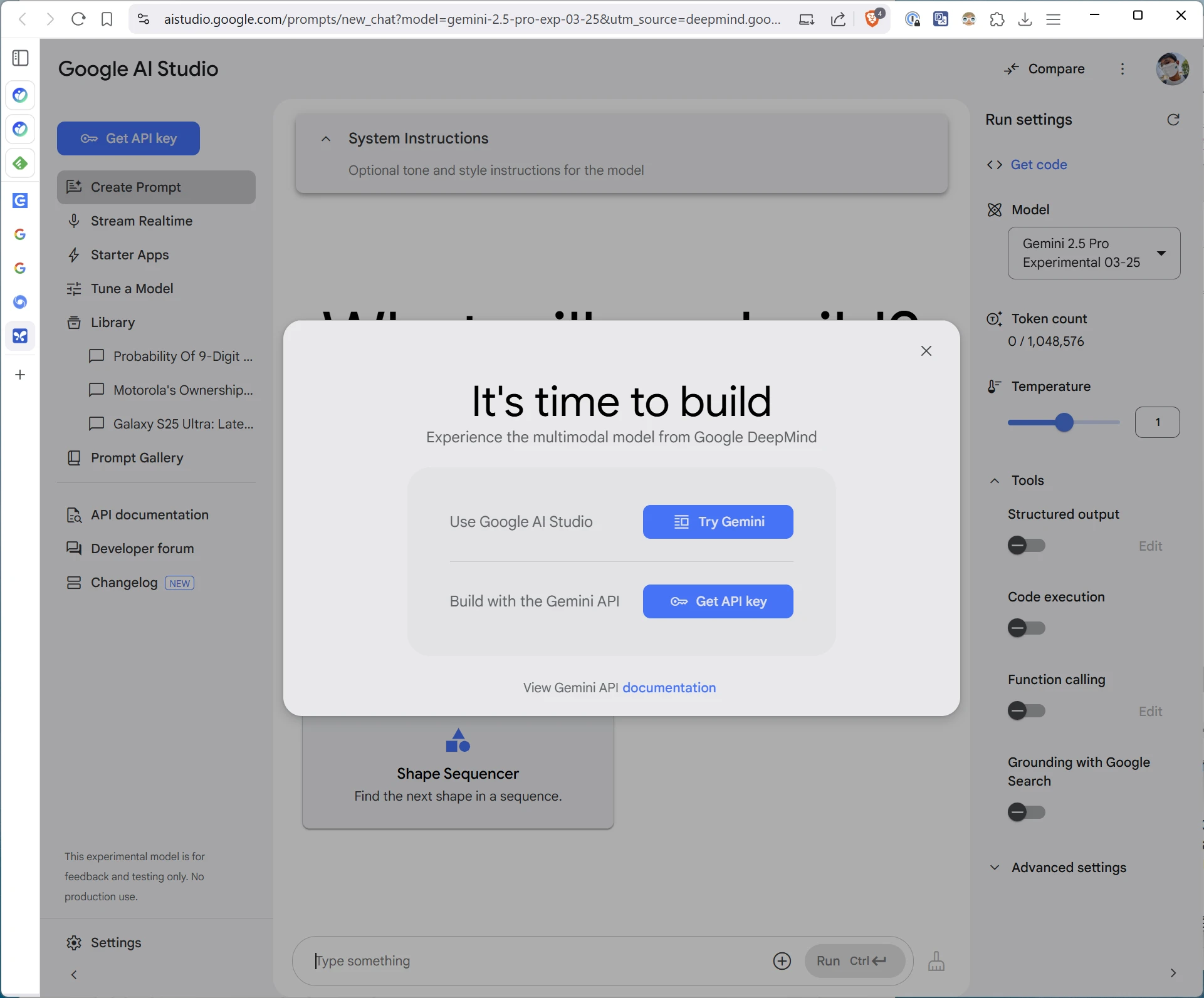Open Brave Shields icon
The height and width of the screenshot is (998, 1204).
(x=873, y=18)
